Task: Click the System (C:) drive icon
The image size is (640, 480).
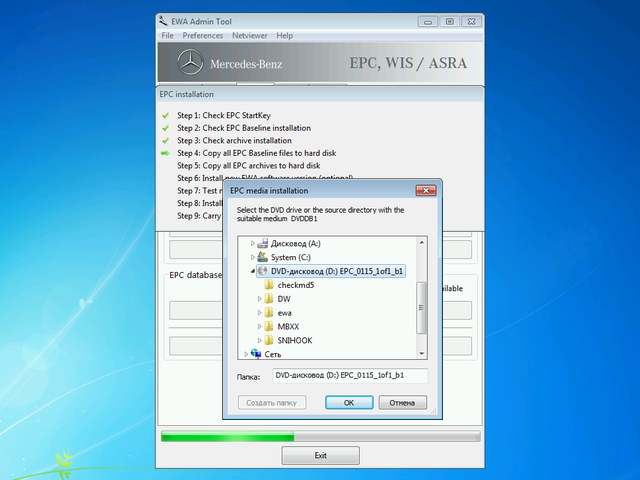Action: pyautogui.click(x=262, y=257)
